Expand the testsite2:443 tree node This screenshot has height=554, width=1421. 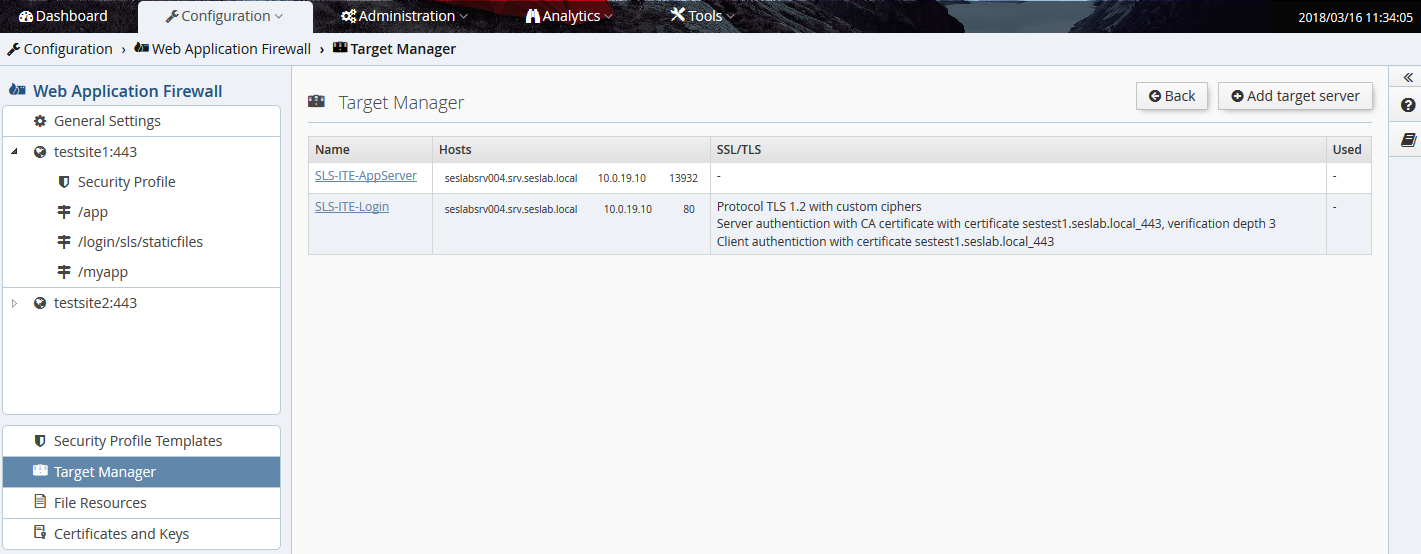(14, 303)
